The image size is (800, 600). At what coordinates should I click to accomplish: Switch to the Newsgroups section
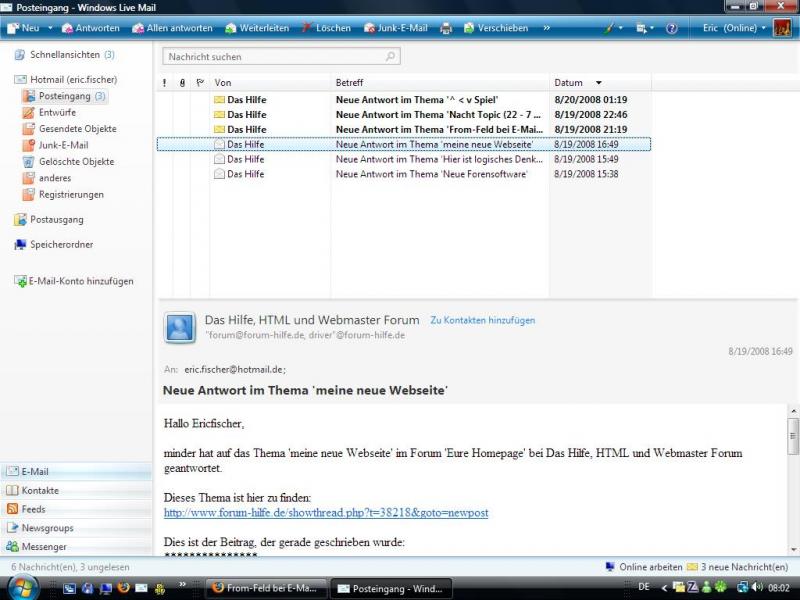tap(47, 528)
